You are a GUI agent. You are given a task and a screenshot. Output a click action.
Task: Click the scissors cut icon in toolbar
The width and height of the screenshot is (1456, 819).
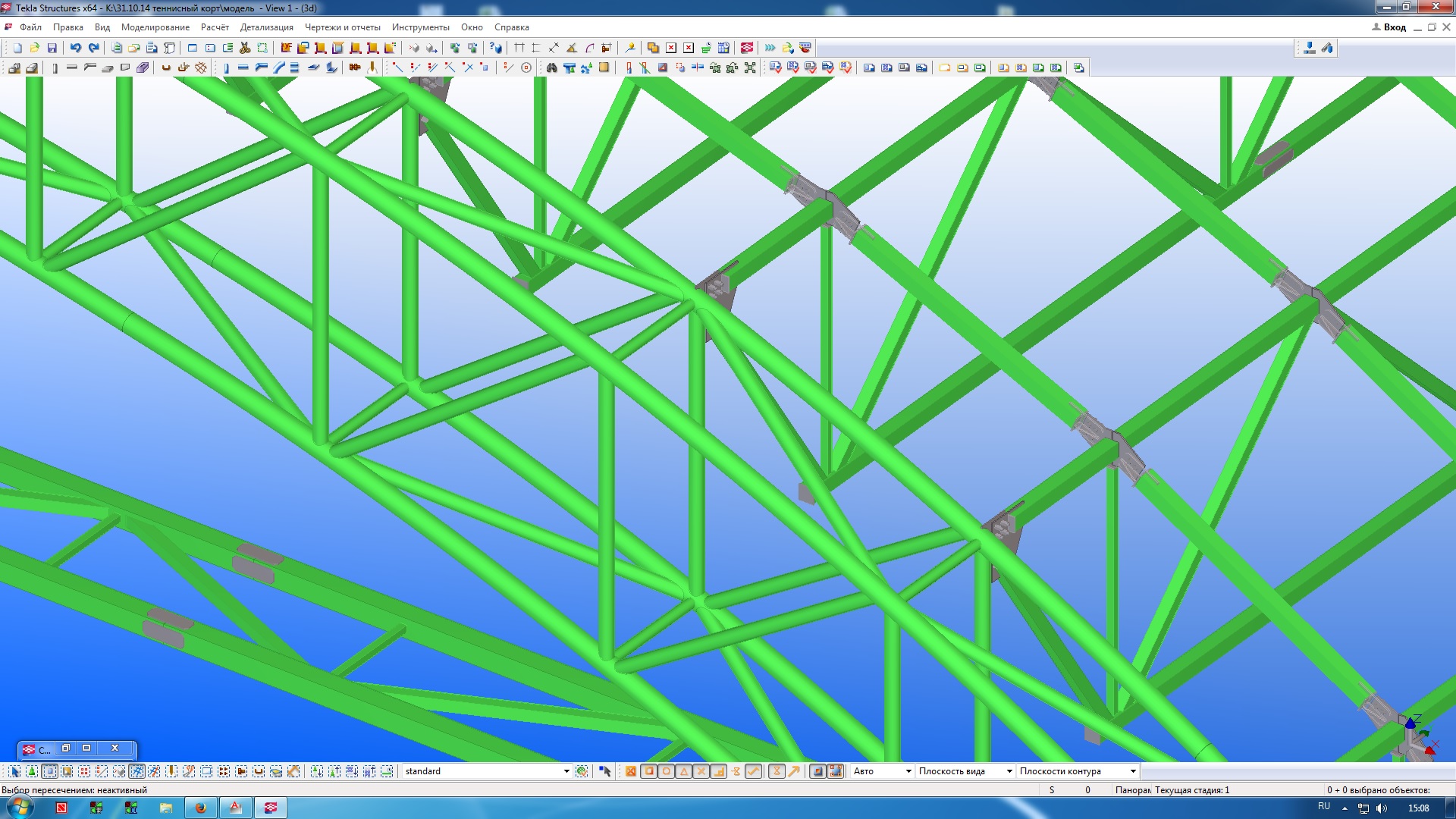(x=245, y=48)
